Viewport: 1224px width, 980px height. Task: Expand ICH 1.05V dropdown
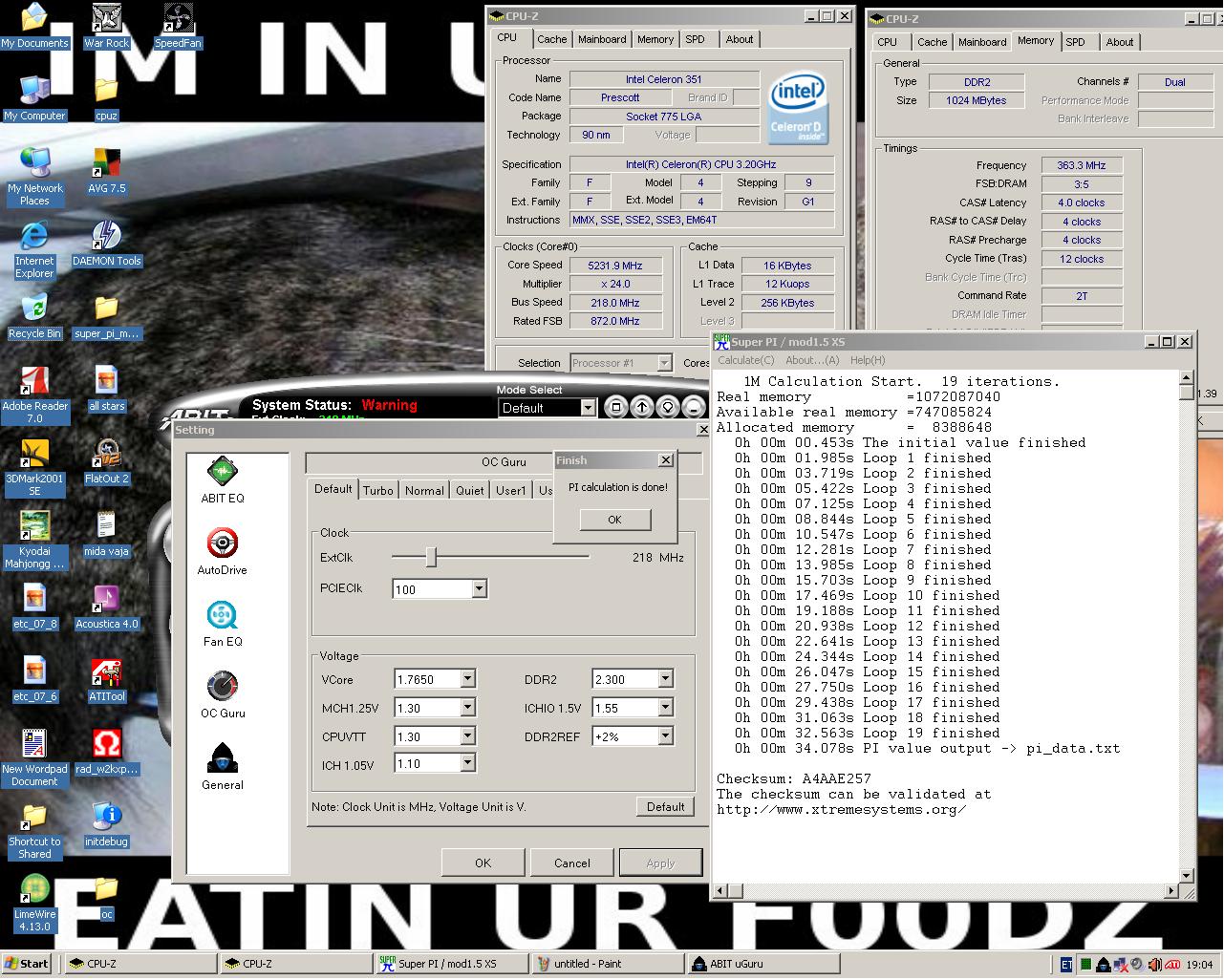tap(467, 763)
